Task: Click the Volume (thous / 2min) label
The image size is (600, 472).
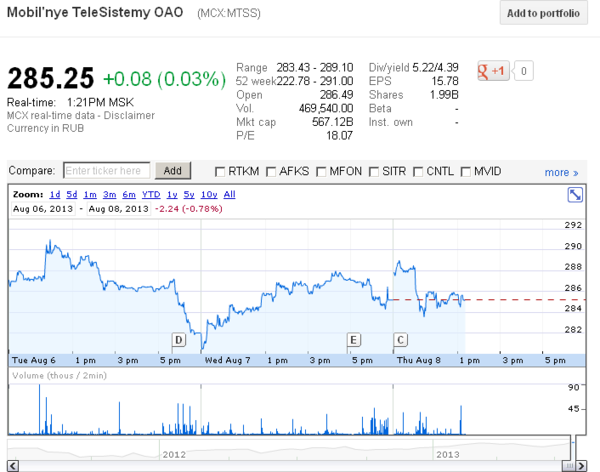Action: [x=59, y=376]
